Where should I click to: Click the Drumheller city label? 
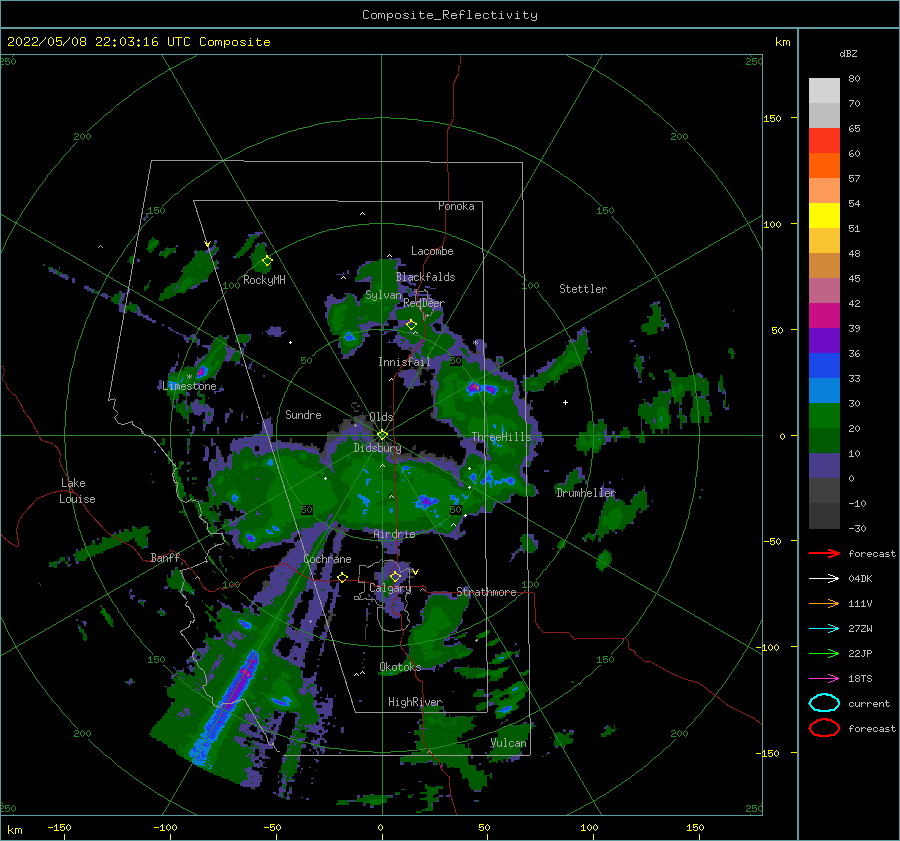[585, 493]
